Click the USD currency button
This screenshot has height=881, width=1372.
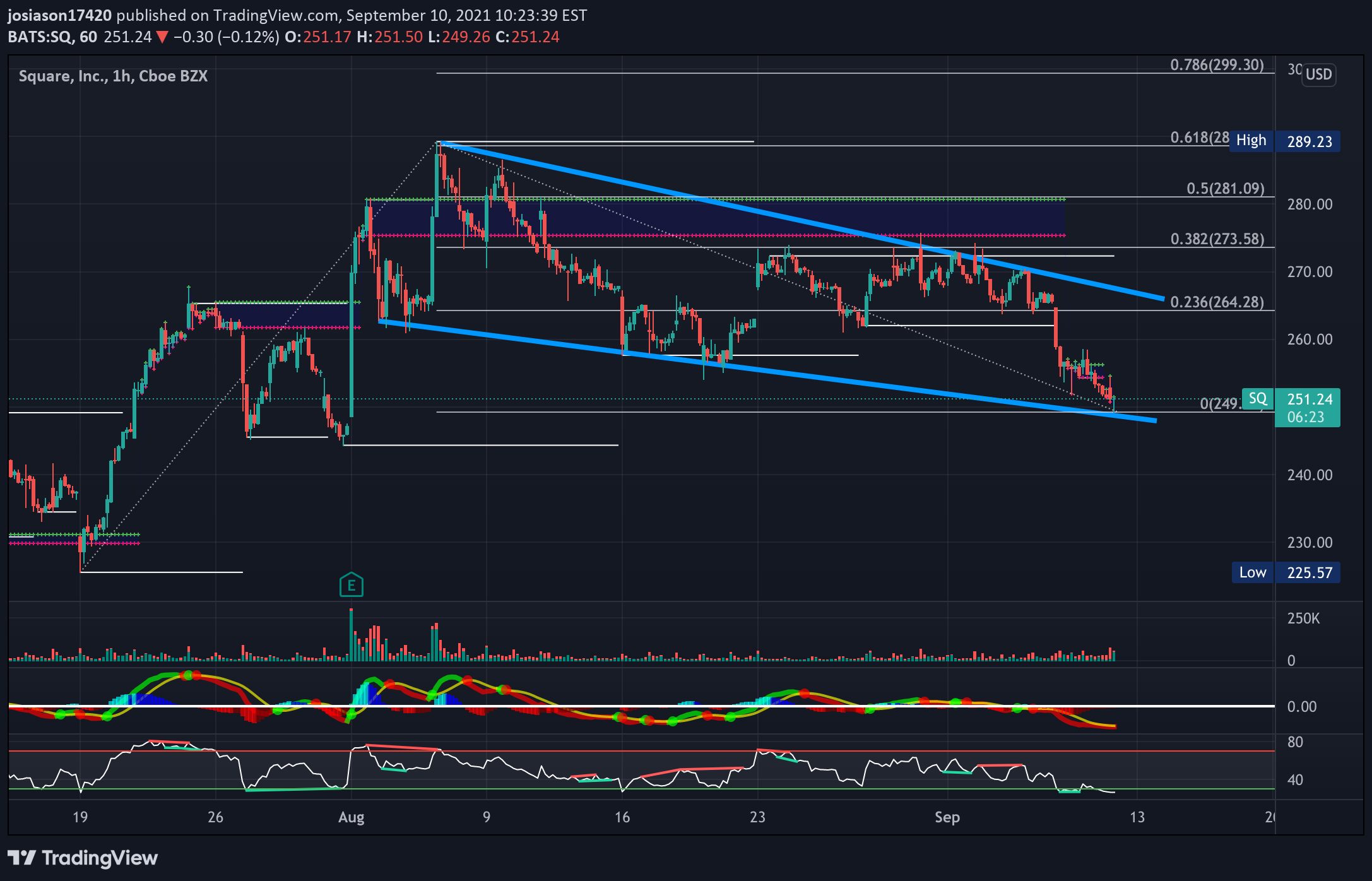[1319, 74]
